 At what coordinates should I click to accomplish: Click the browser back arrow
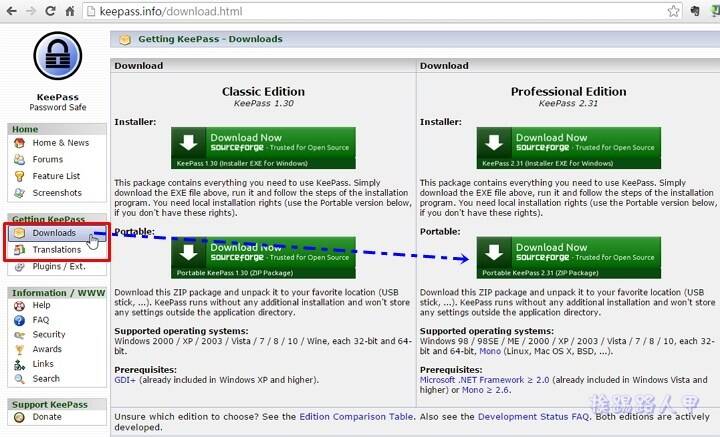[x=11, y=11]
